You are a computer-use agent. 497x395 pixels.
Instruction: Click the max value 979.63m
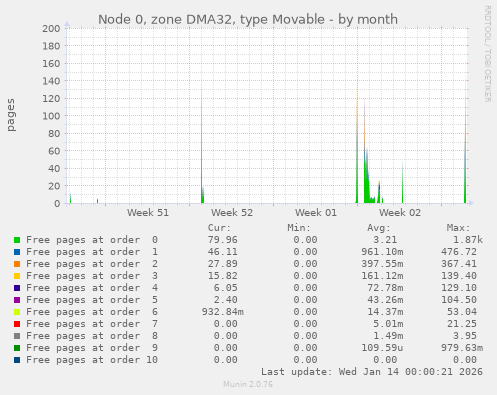pos(462,348)
